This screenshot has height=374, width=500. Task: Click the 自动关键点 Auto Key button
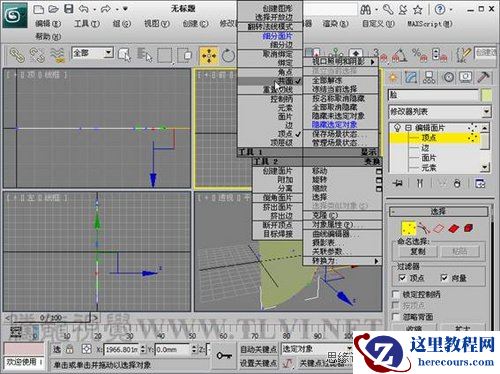(x=259, y=349)
